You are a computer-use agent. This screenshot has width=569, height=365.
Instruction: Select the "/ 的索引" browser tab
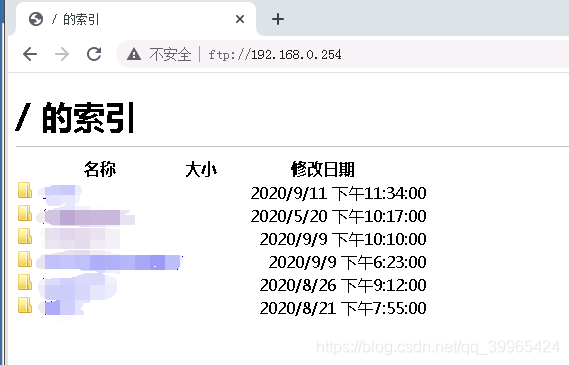click(x=135, y=19)
